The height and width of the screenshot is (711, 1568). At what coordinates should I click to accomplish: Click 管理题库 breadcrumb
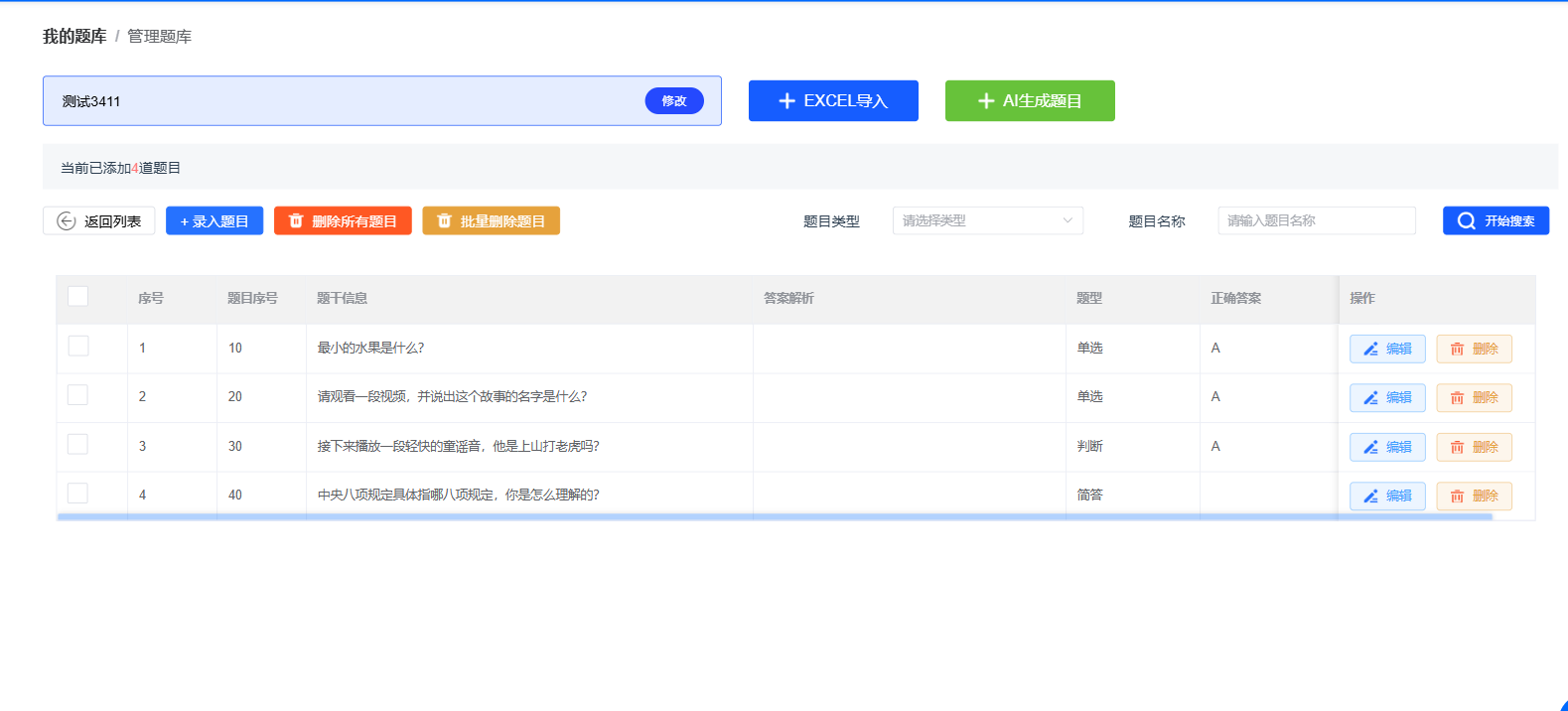159,36
